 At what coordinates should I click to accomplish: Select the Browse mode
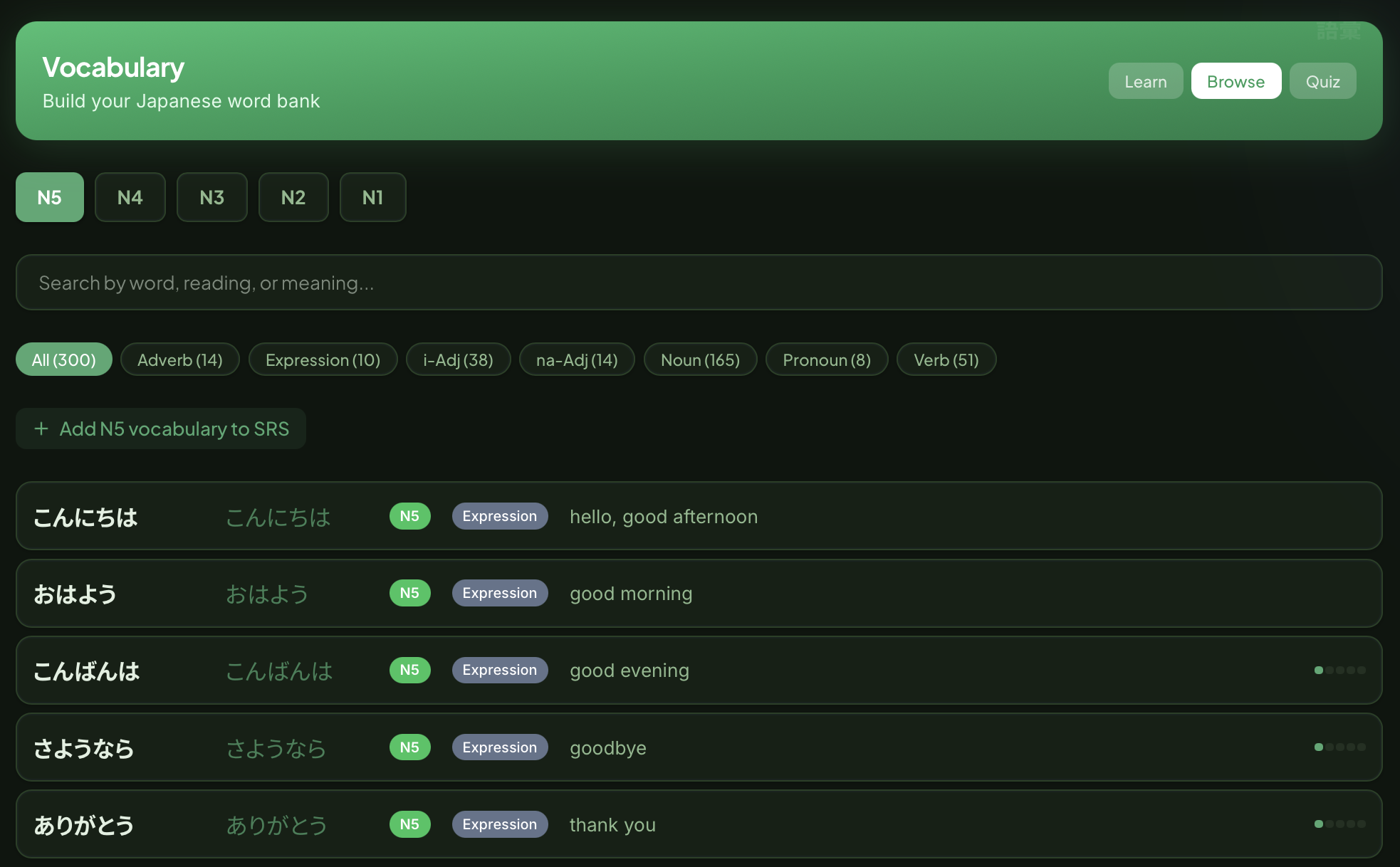click(1236, 81)
